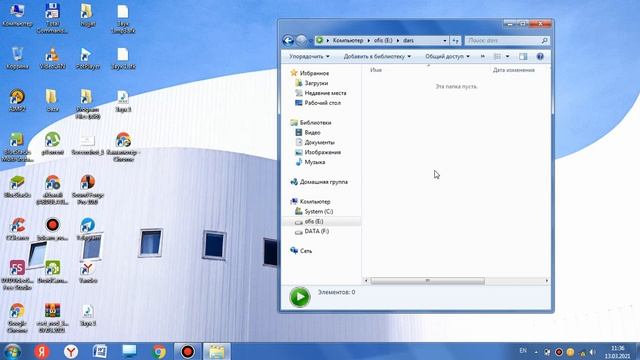Open Рабочий стол in navigation pane

tap(322, 103)
